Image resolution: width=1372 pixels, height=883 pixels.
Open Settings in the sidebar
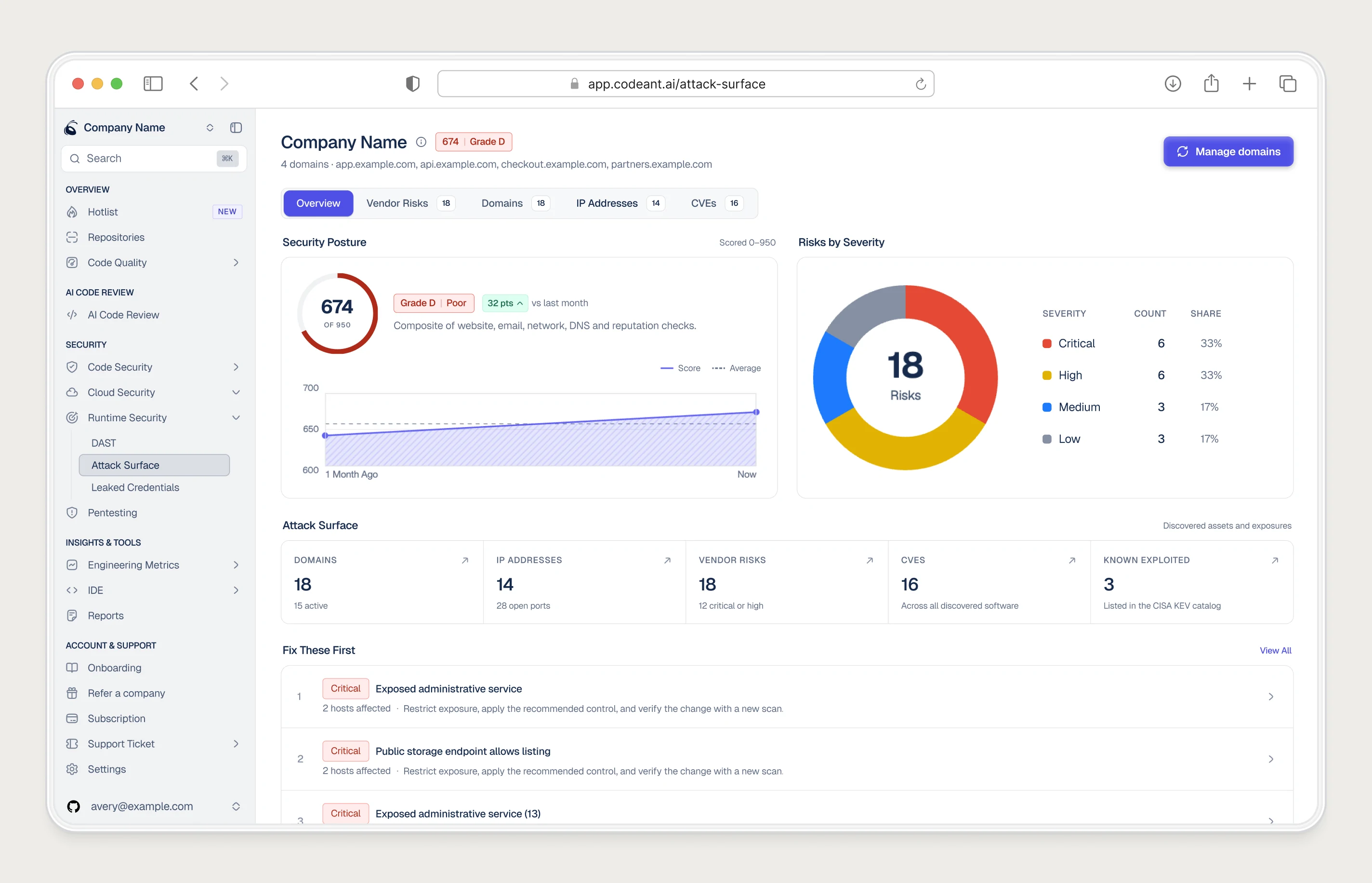click(x=154, y=769)
